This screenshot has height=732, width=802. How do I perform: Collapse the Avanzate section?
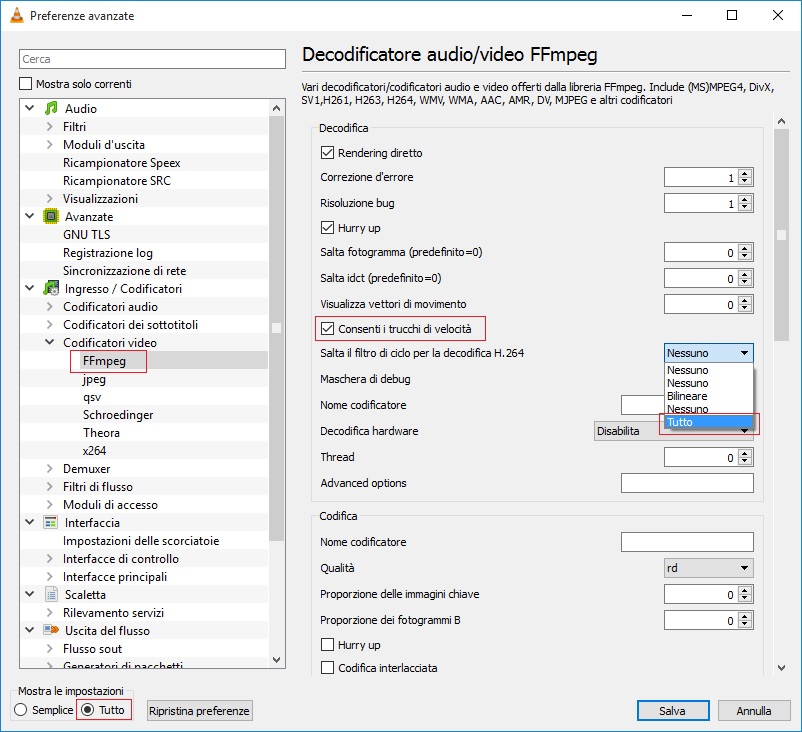coord(30,216)
